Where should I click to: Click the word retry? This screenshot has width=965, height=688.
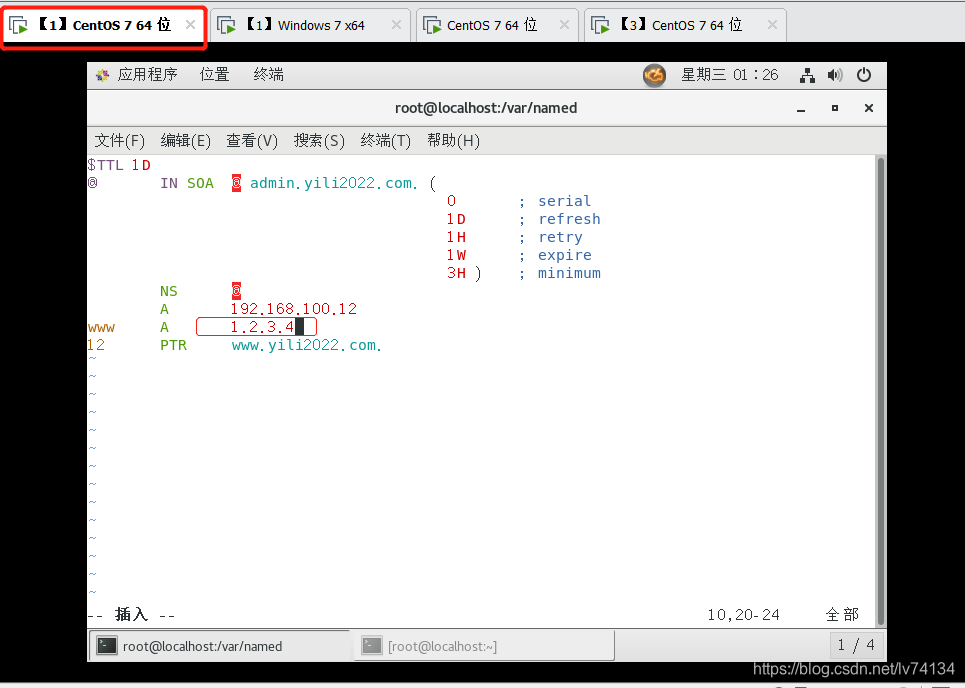click(560, 237)
